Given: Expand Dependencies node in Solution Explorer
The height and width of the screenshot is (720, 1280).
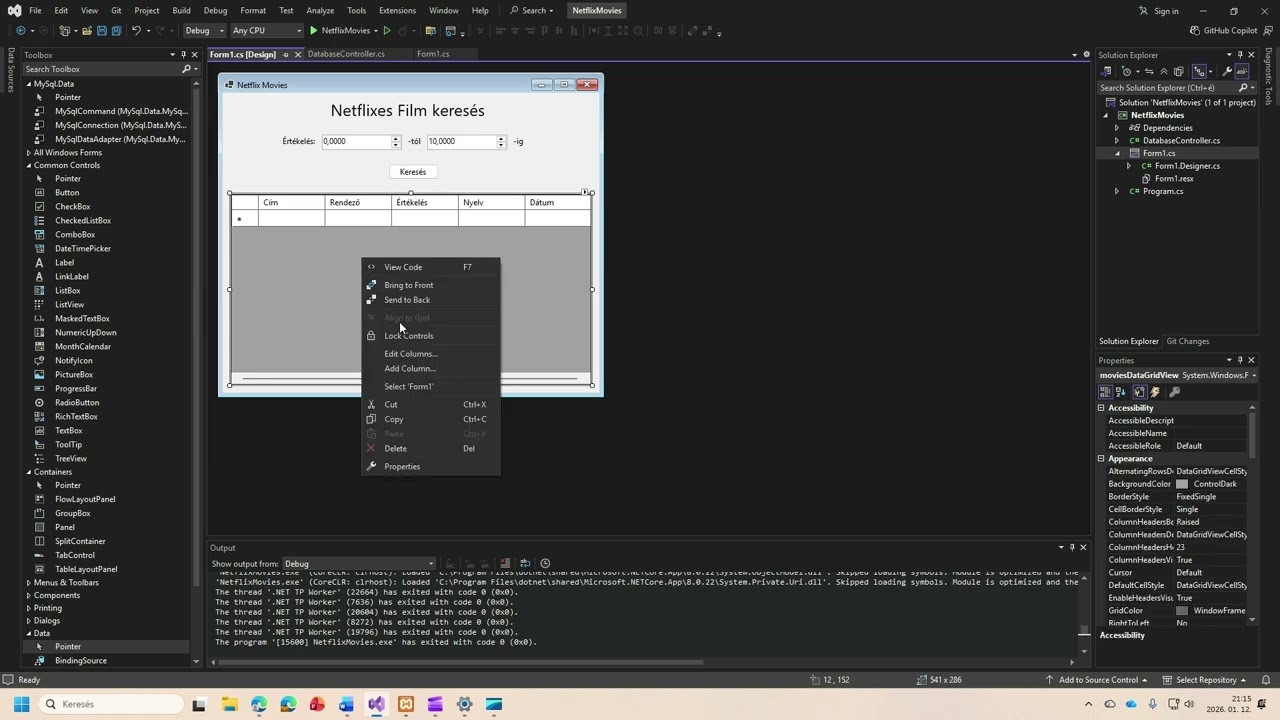Looking at the screenshot, I should click(1117, 128).
